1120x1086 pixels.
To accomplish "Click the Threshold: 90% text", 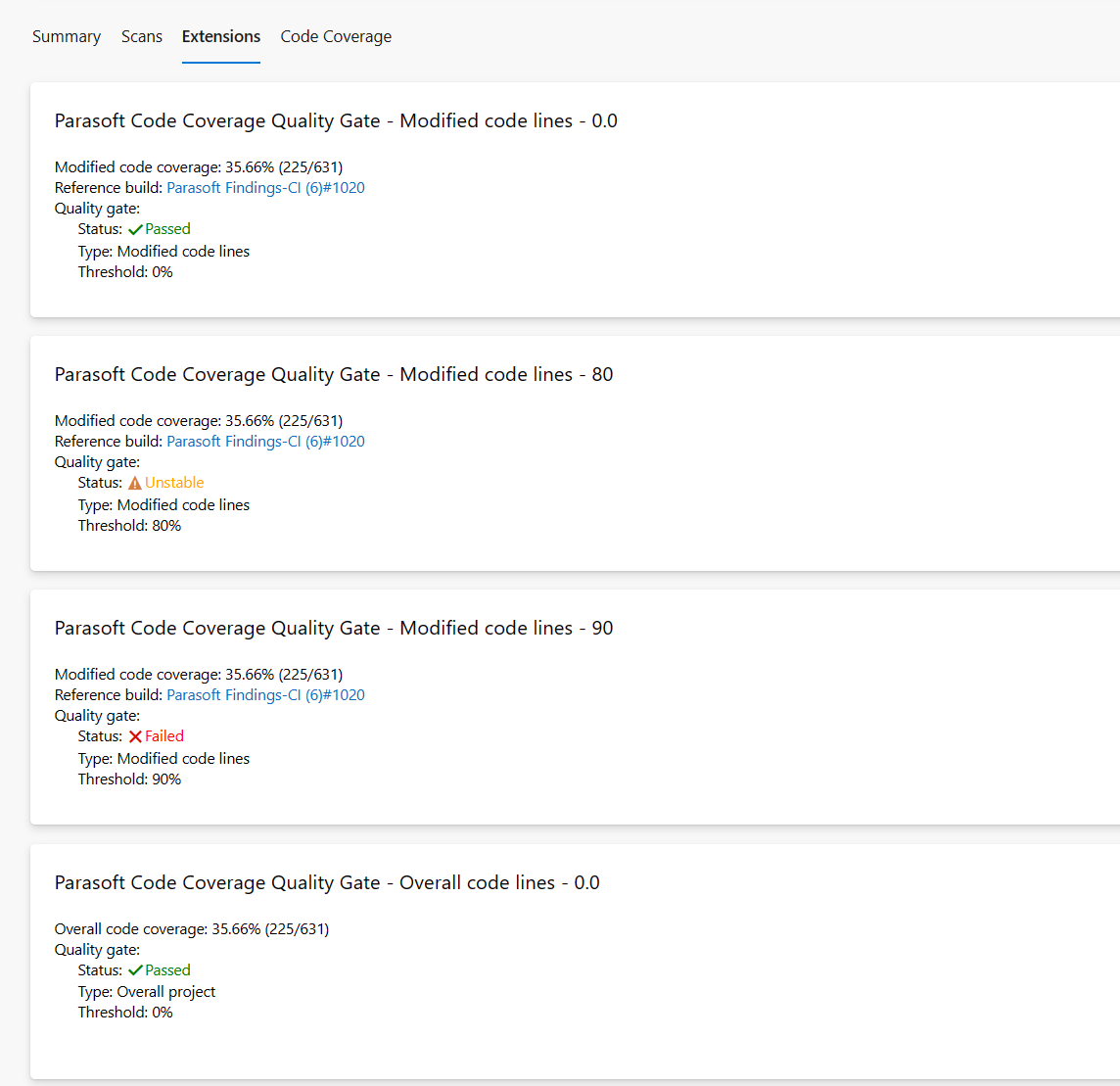I will 129,779.
